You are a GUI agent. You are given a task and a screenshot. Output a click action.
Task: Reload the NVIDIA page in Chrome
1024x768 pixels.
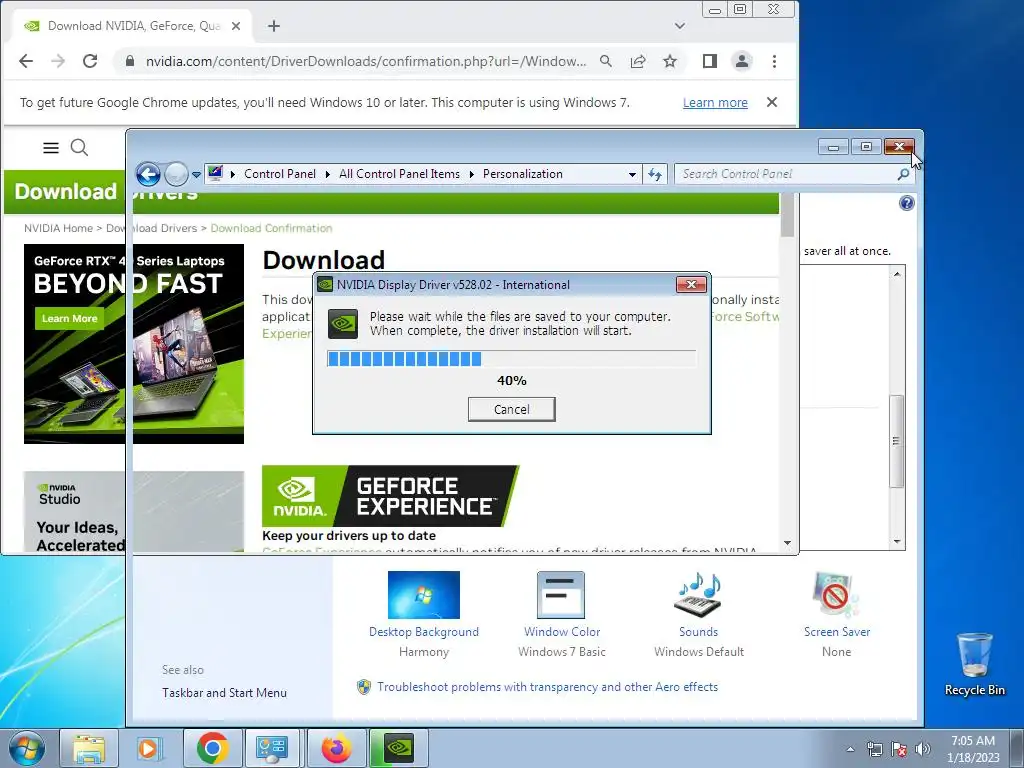90,61
